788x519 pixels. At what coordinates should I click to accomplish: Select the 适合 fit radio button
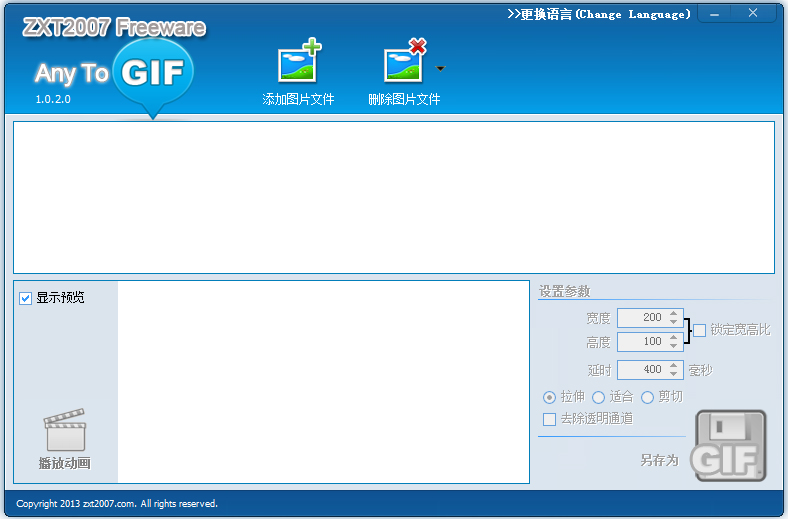[598, 397]
